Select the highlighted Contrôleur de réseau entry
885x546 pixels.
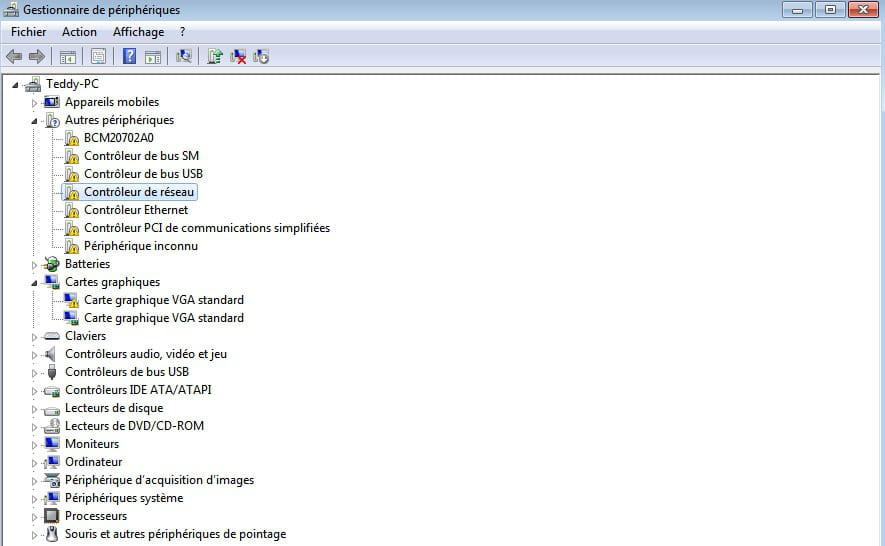pyautogui.click(x=139, y=192)
